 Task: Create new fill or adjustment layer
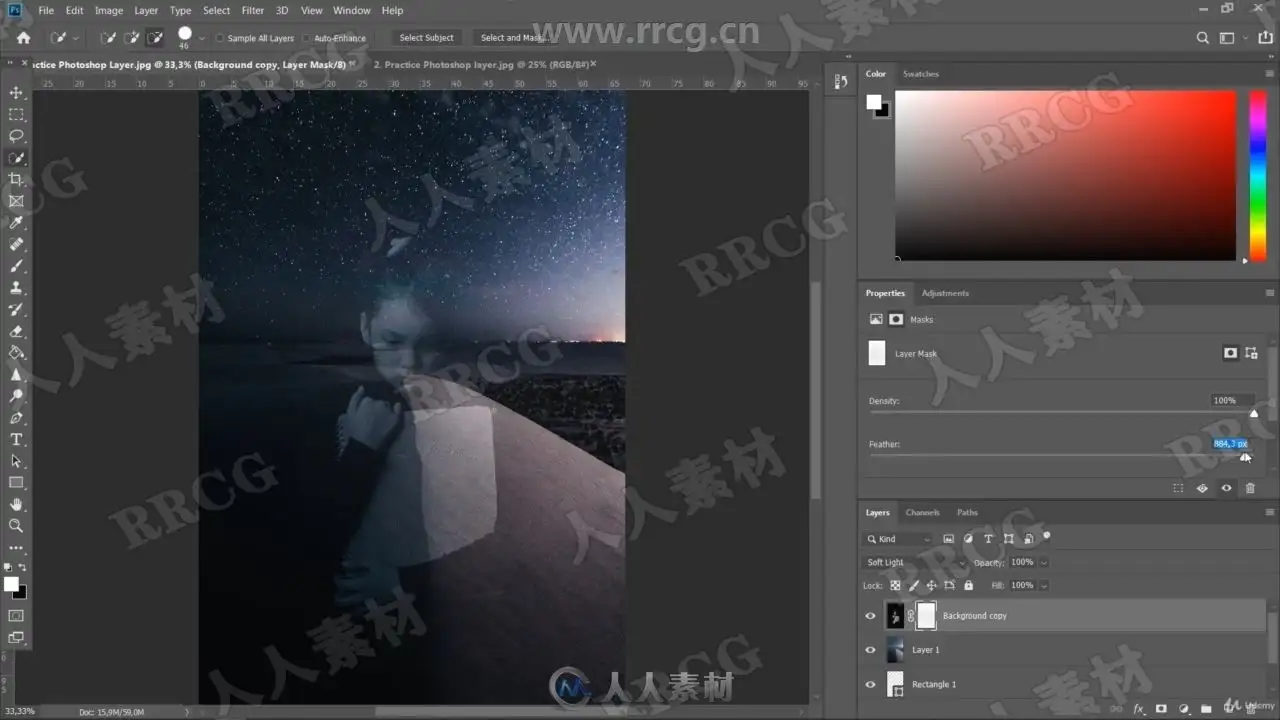[x=1183, y=709]
